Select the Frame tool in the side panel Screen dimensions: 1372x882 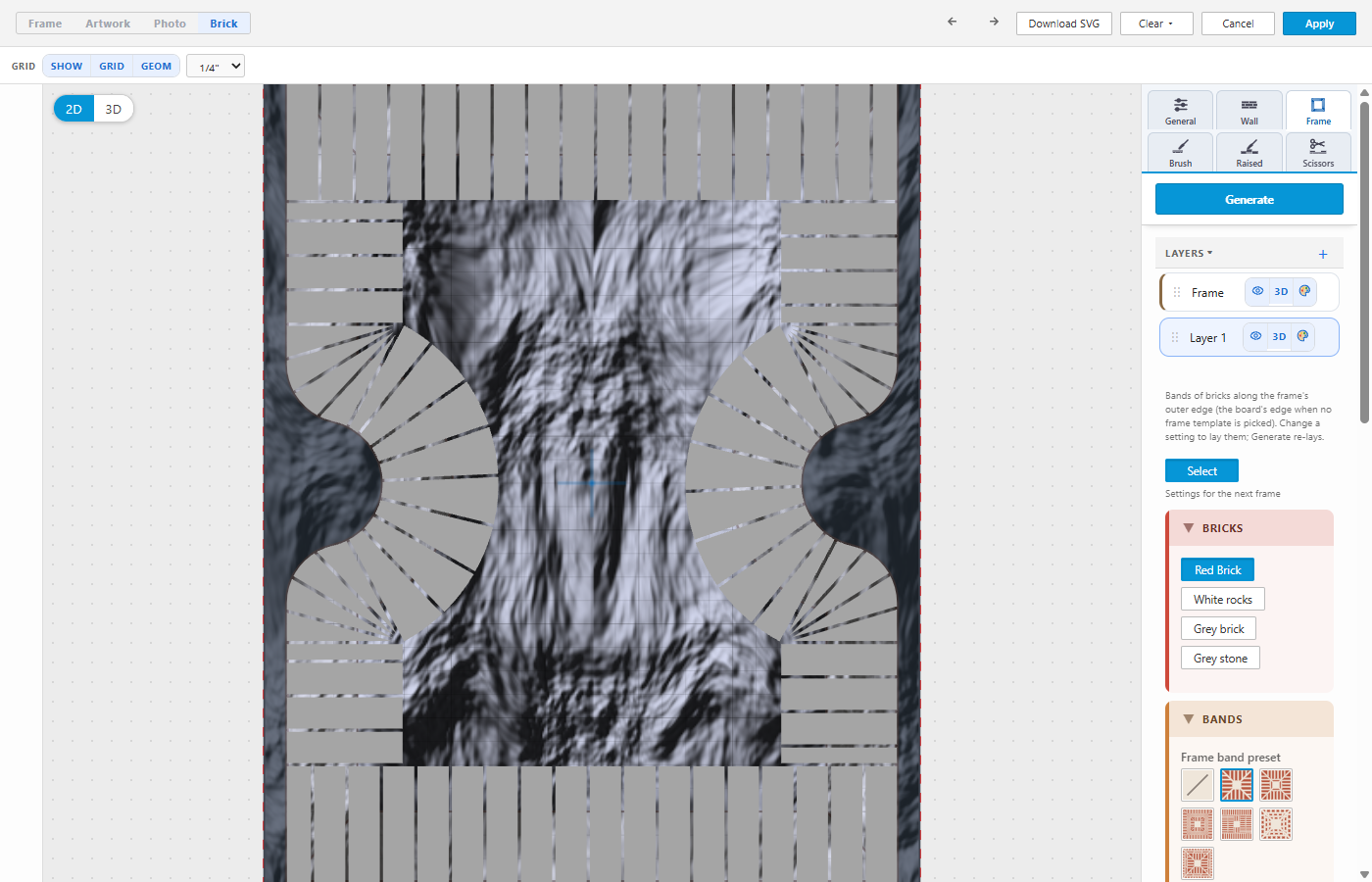(x=1318, y=110)
